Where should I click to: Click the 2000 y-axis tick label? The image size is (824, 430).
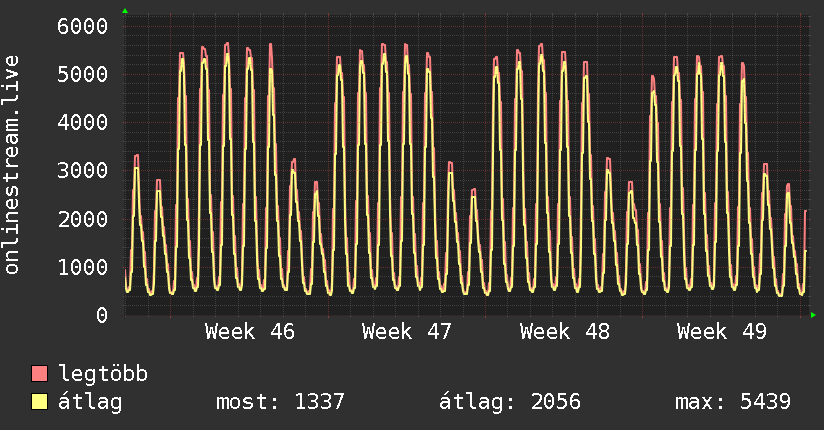pyautogui.click(x=82, y=219)
